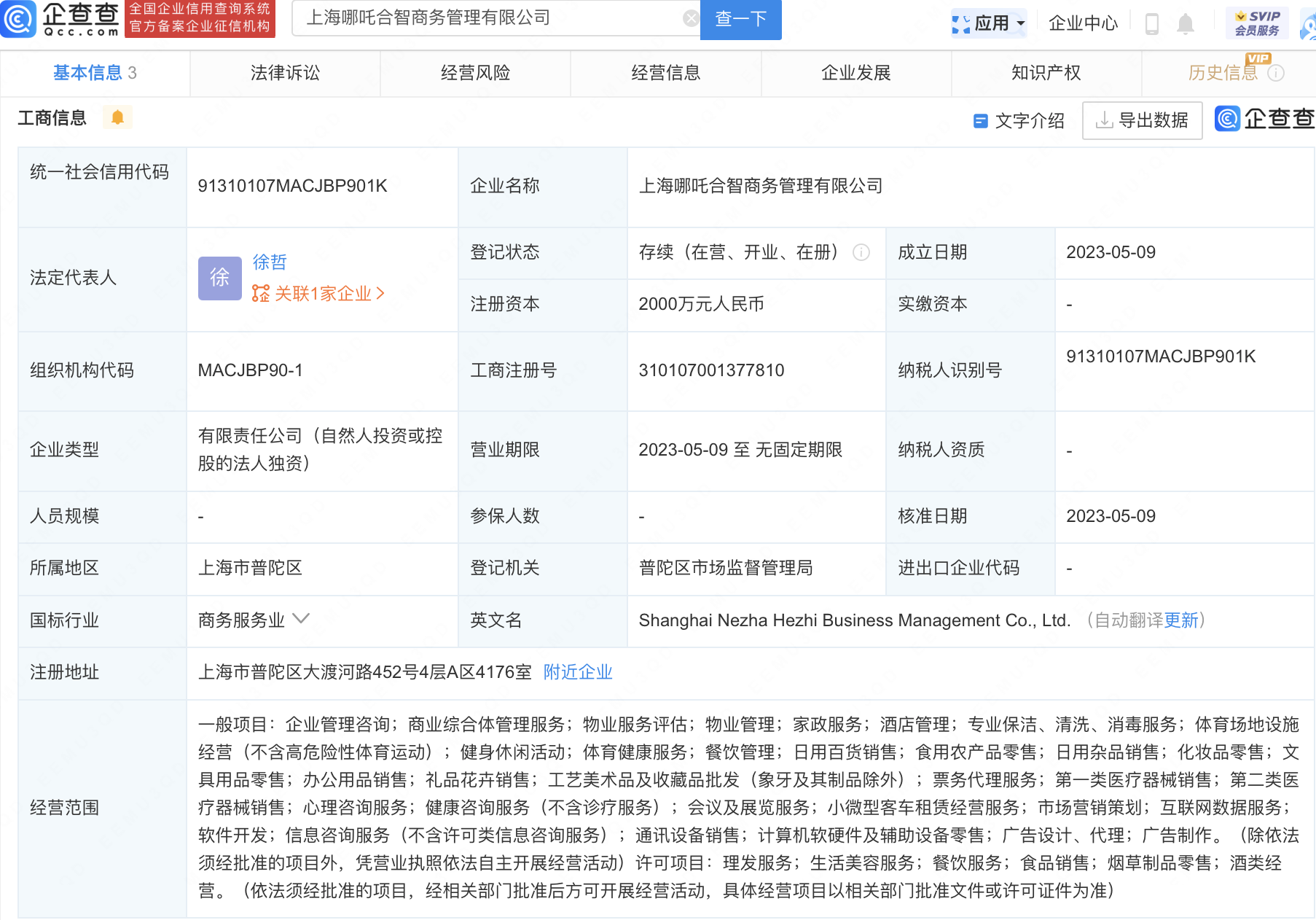Click the info icon beside 历史信息 tab
Viewport: 1316px width, 920px height.
click(x=1276, y=73)
